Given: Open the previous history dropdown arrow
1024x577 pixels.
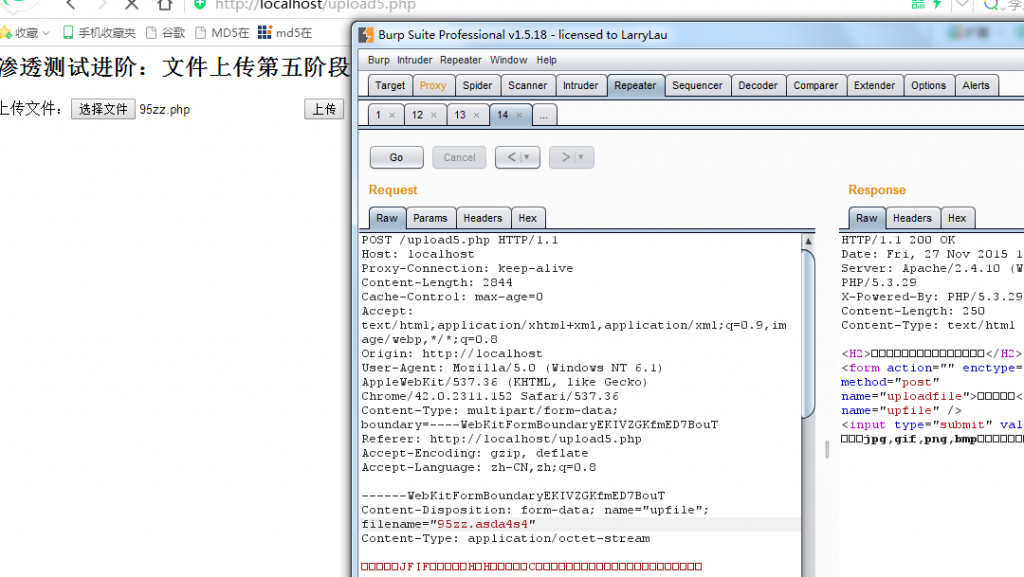Looking at the screenshot, I should tap(527, 157).
